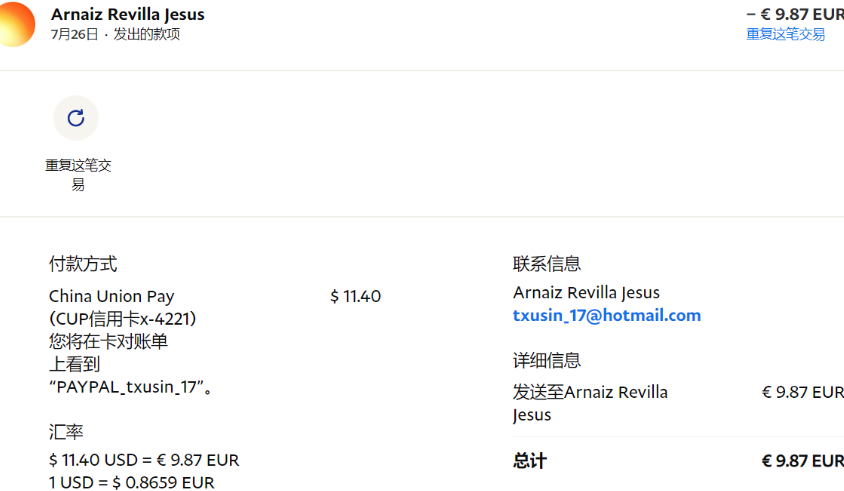Click the 联系信息 section heading
Image resolution: width=844 pixels, height=491 pixels.
point(547,264)
